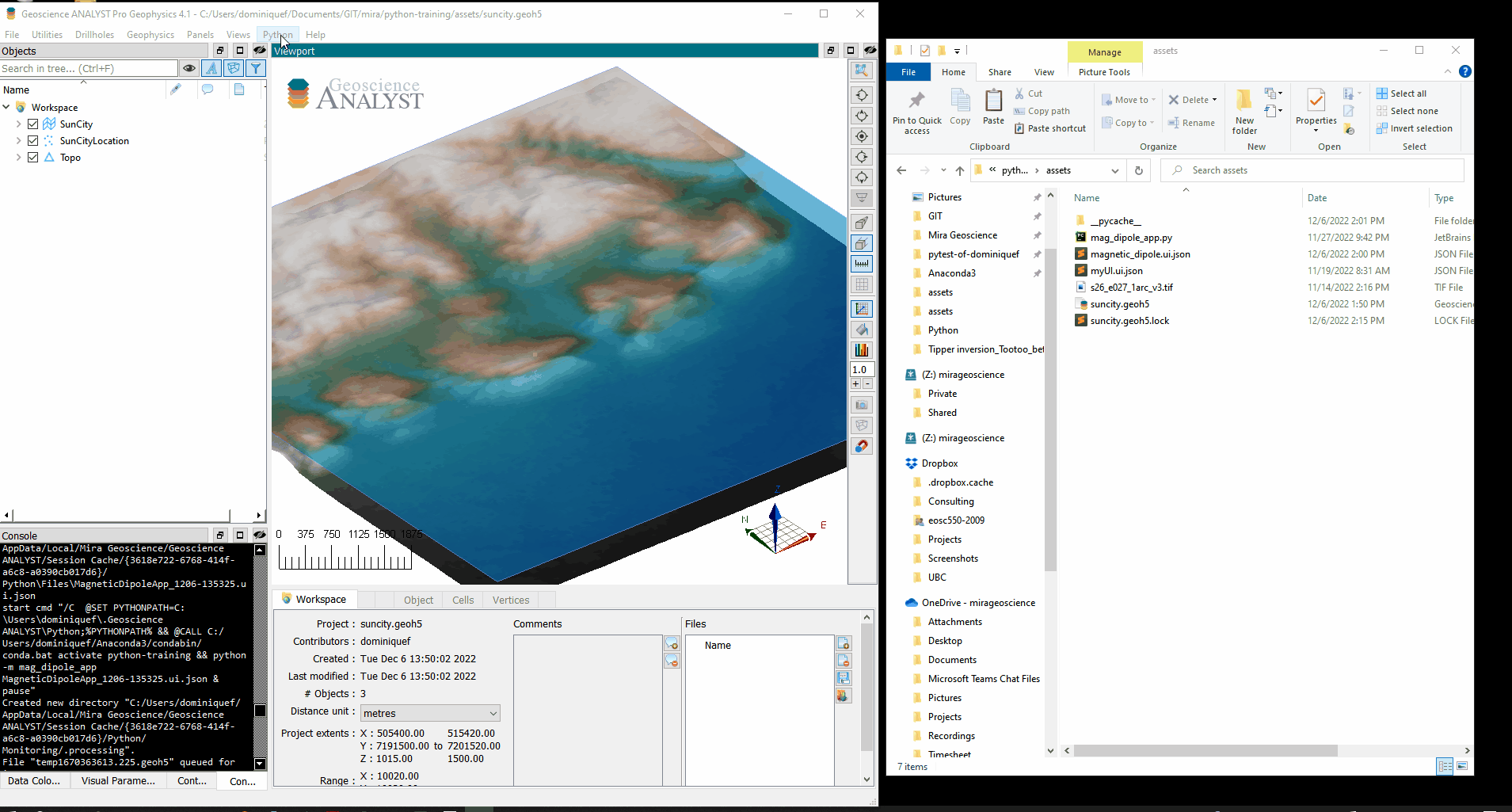Click Copy path in Explorer ribbon
Screen dimensions: 1512x812
[1042, 111]
